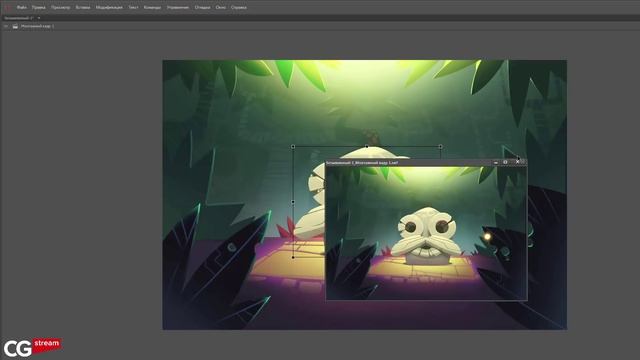Open the Отладка menu
The image size is (640, 360).
tap(202, 7)
